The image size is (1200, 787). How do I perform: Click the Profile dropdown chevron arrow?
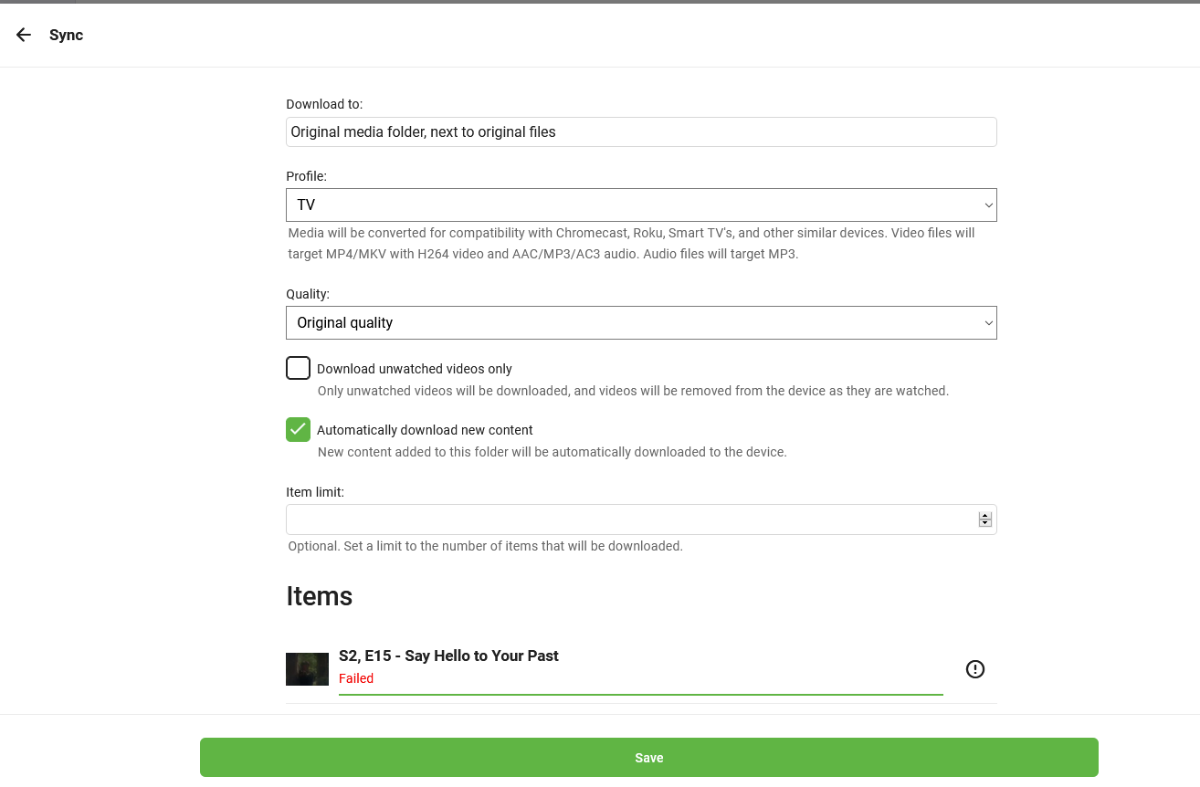click(988, 205)
